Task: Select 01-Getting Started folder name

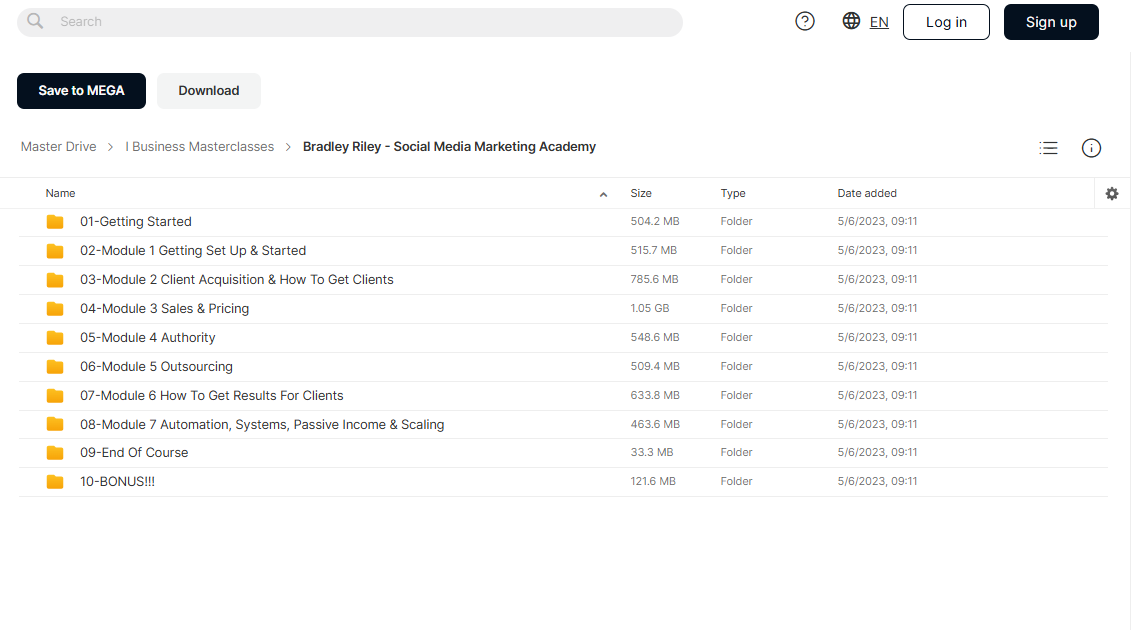Action: [136, 222]
